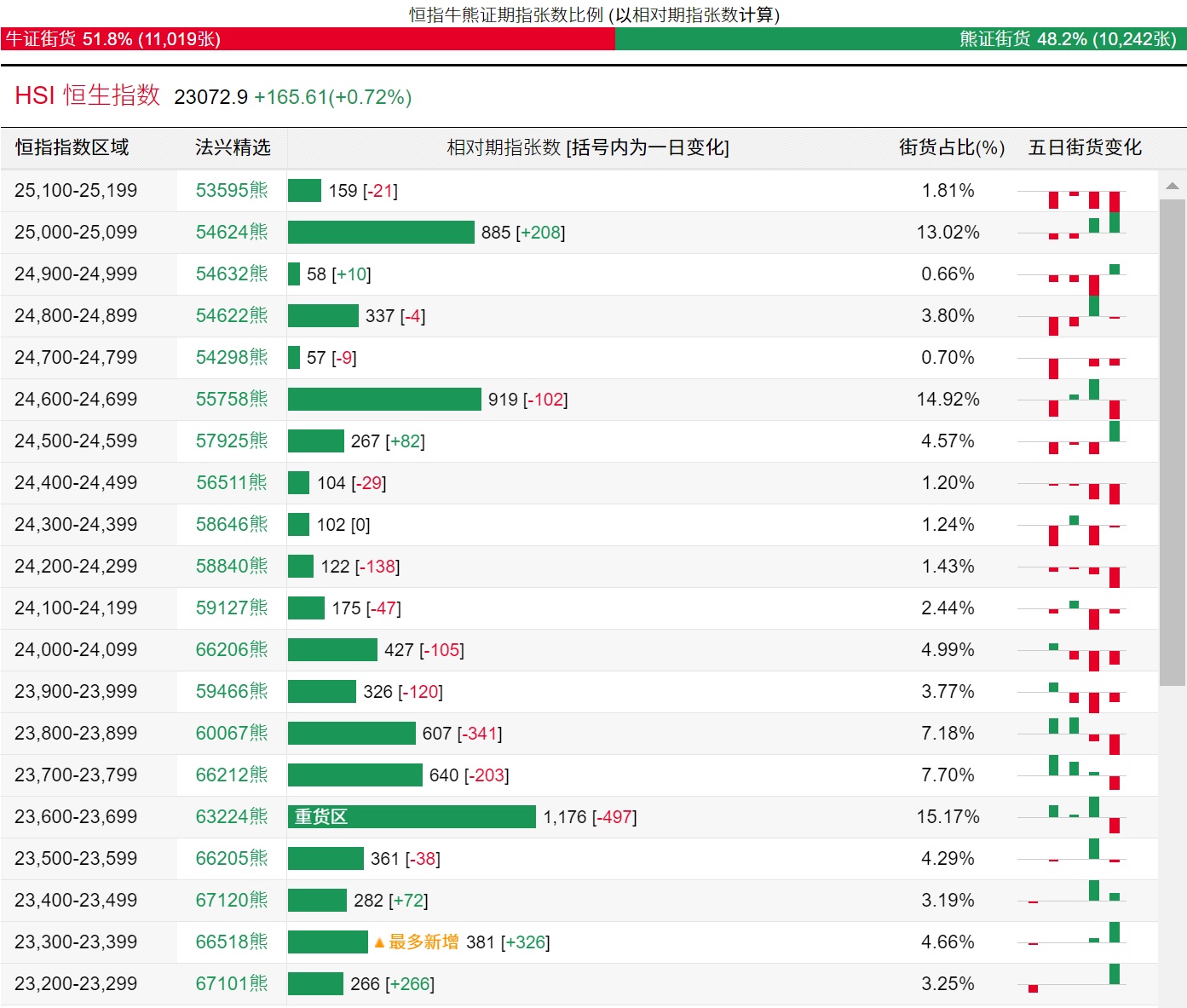1187x1008 pixels.
Task: Open 56511熊 warrant link
Action: click(x=232, y=482)
